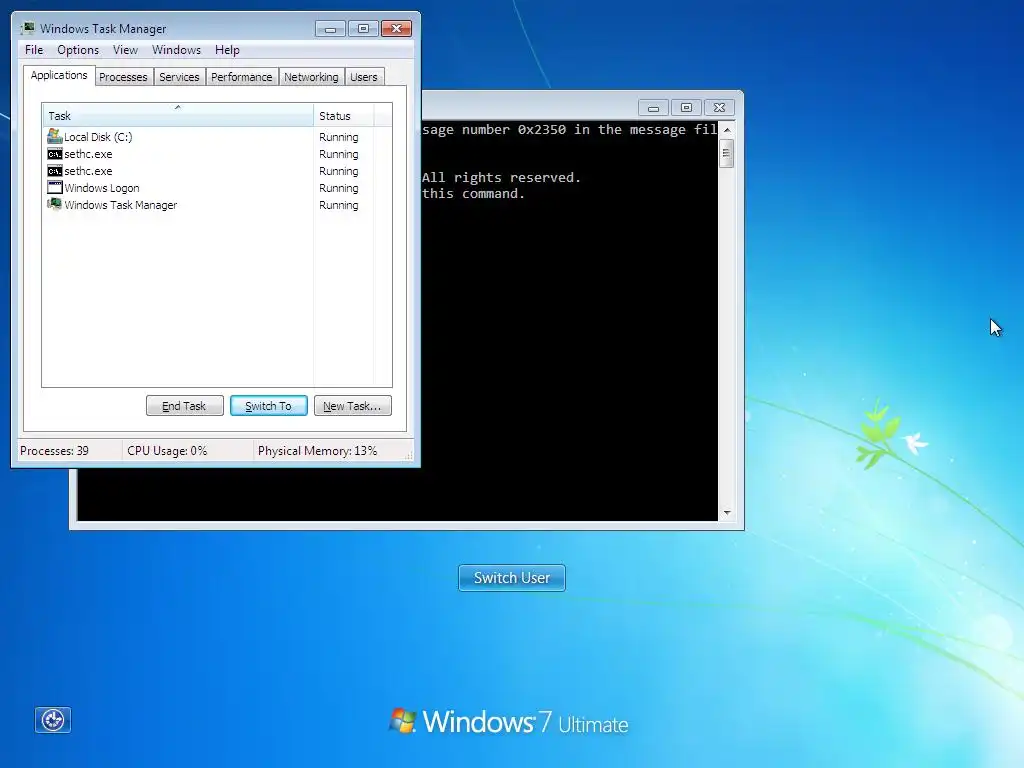1024x768 pixels.
Task: Click the Windows Logon task icon
Action: tap(55, 187)
